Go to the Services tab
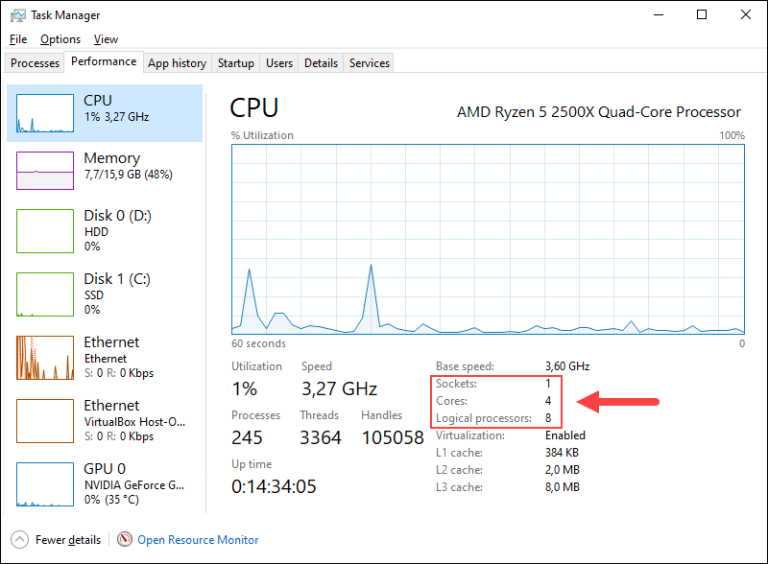768x564 pixels. 369,63
